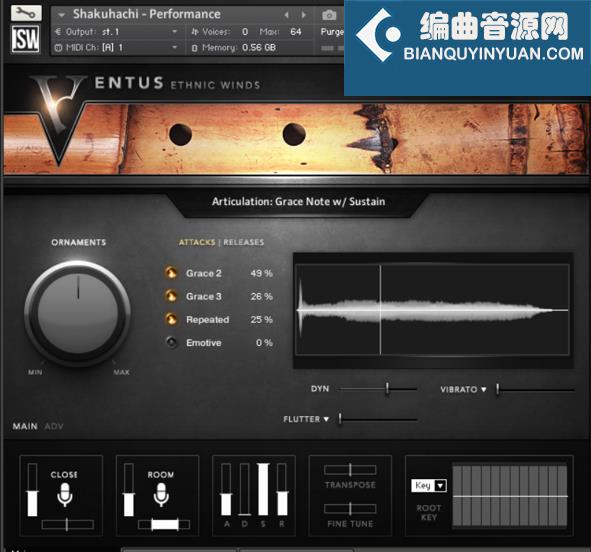591x552 pixels.
Task: Go to previous instrument with left arrow
Action: (x=286, y=15)
